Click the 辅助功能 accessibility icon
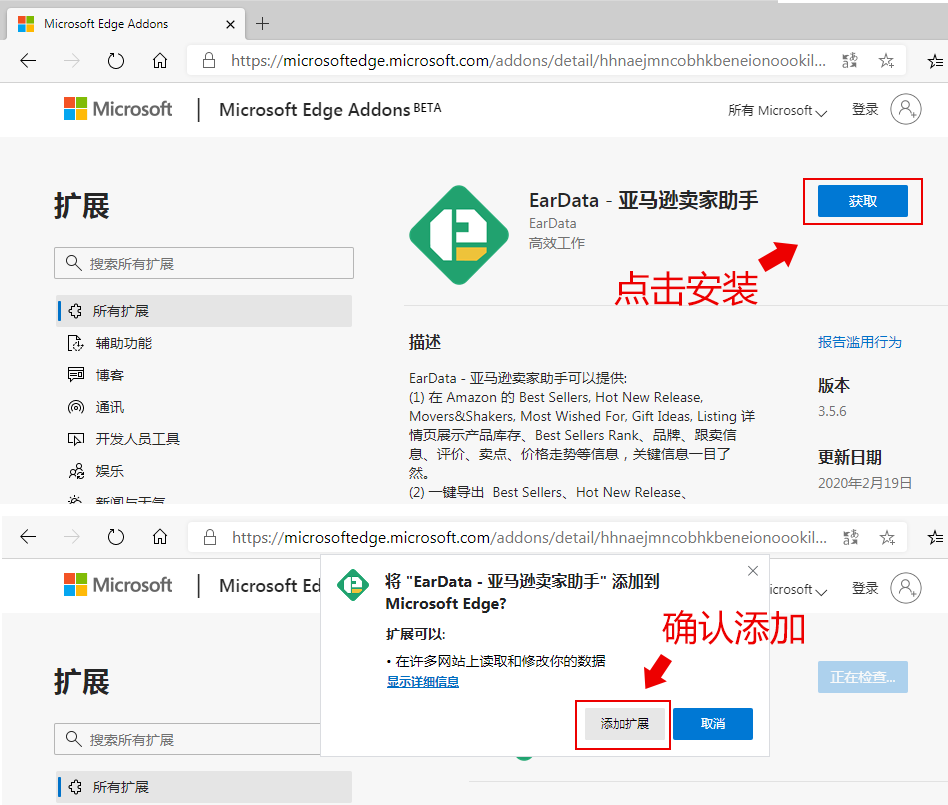The height and width of the screenshot is (805, 948). coord(76,343)
